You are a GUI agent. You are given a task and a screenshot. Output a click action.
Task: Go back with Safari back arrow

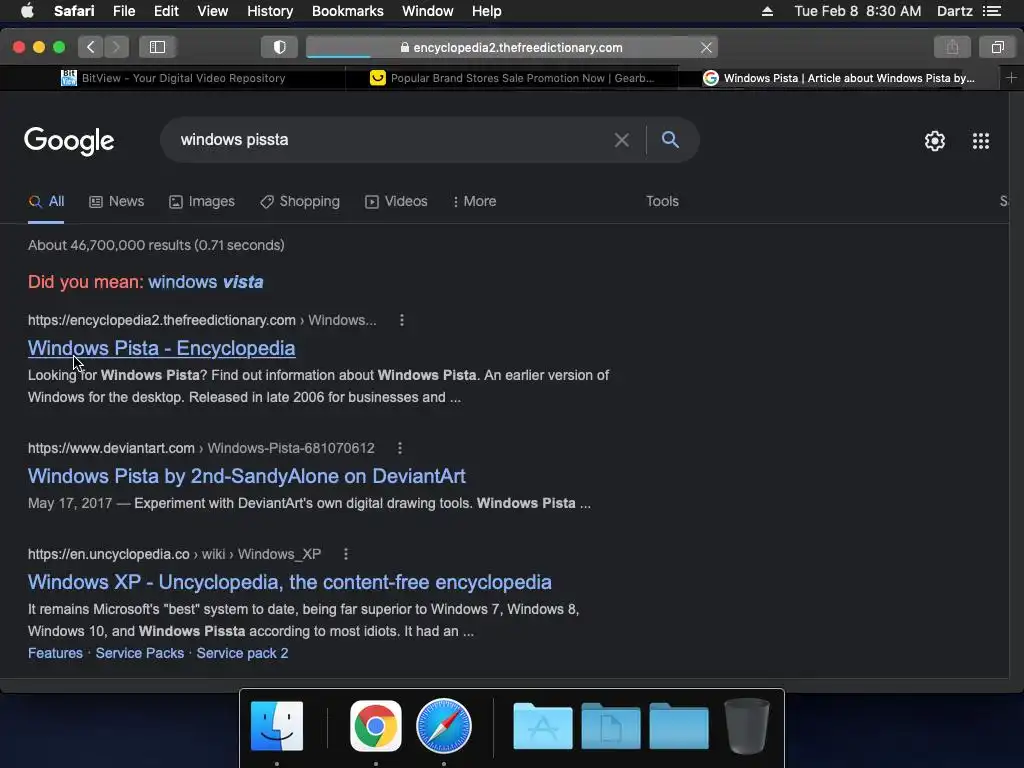(x=91, y=47)
